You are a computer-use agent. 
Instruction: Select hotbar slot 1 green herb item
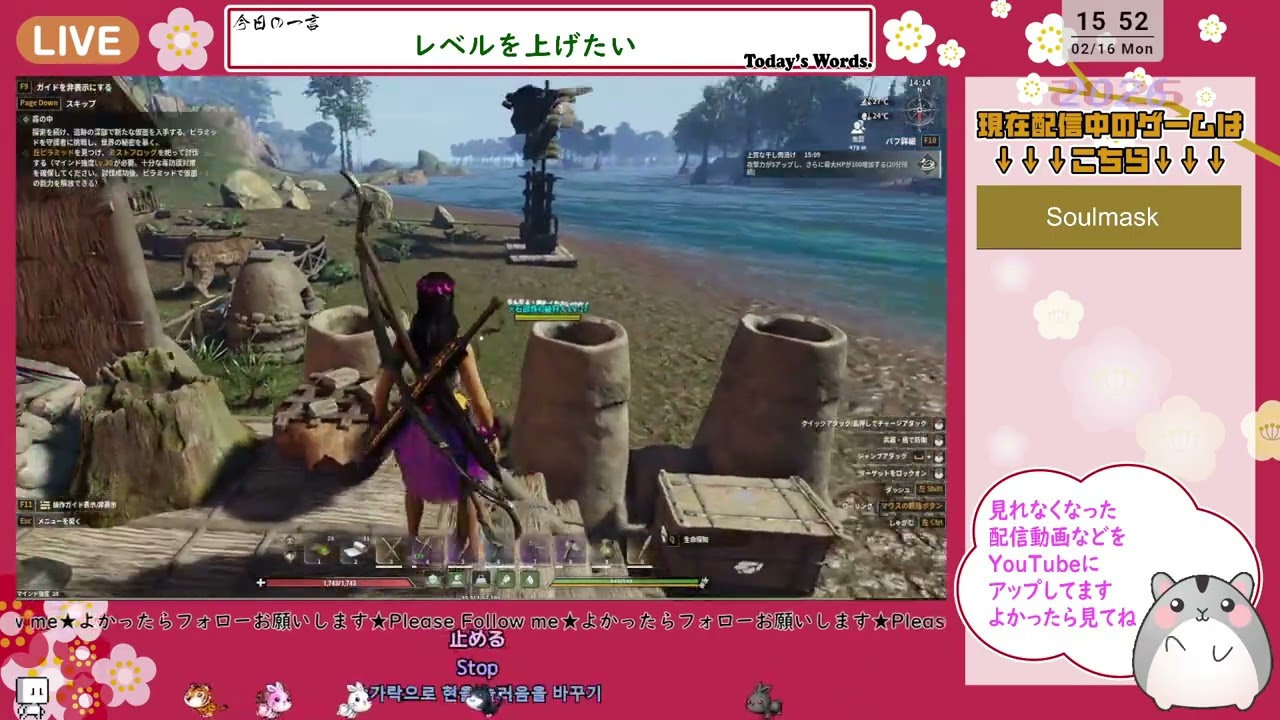coord(319,550)
